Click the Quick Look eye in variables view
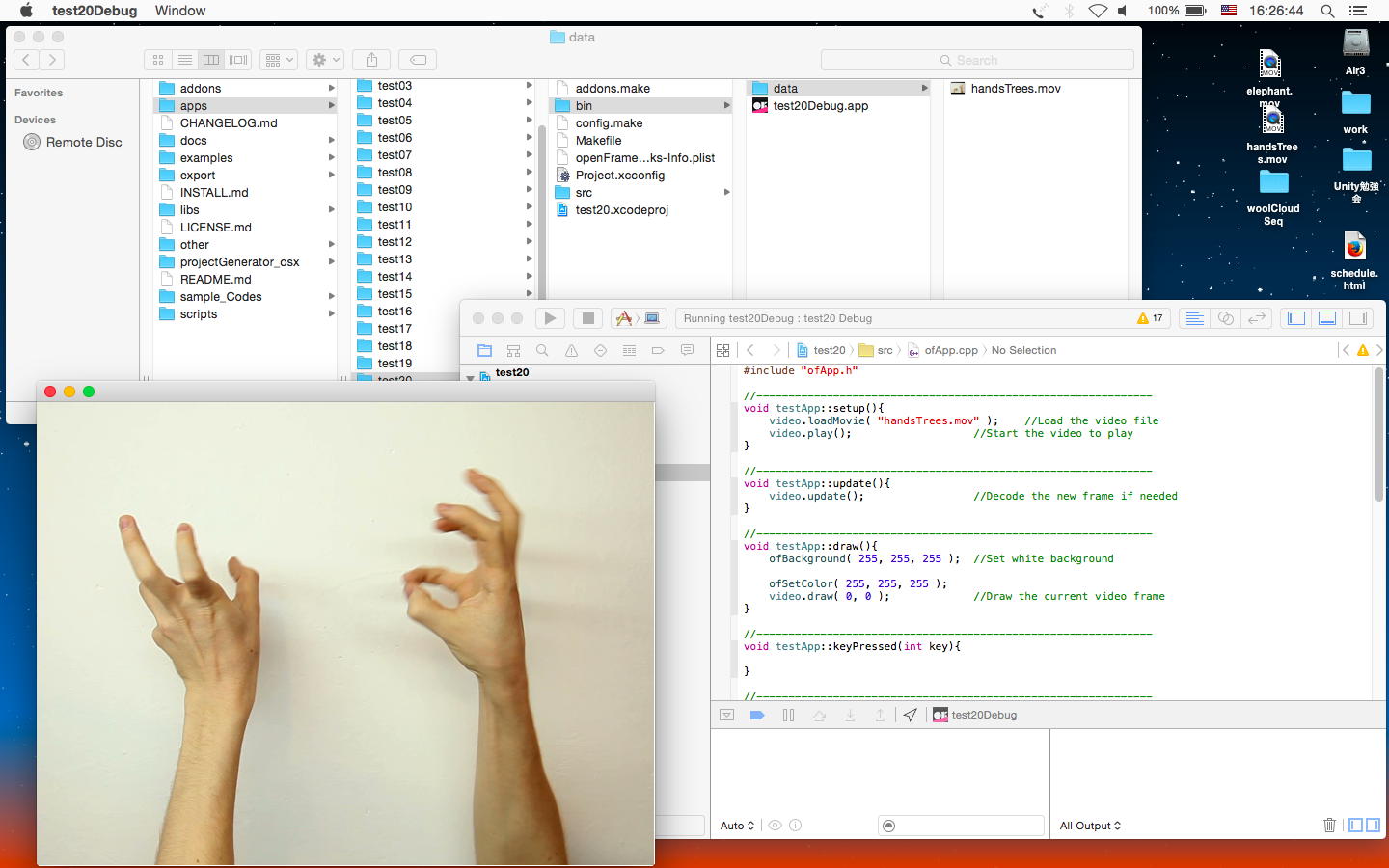The width and height of the screenshot is (1389, 868). coord(775,826)
